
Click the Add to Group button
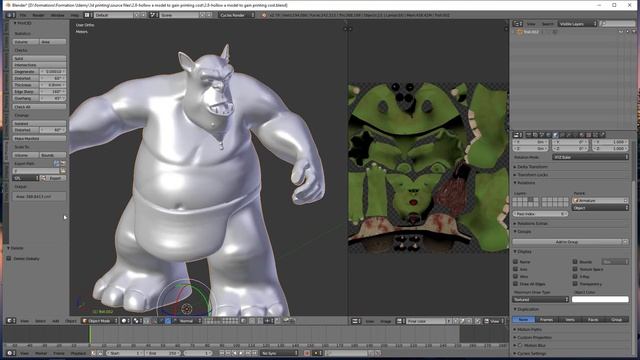[567, 242]
